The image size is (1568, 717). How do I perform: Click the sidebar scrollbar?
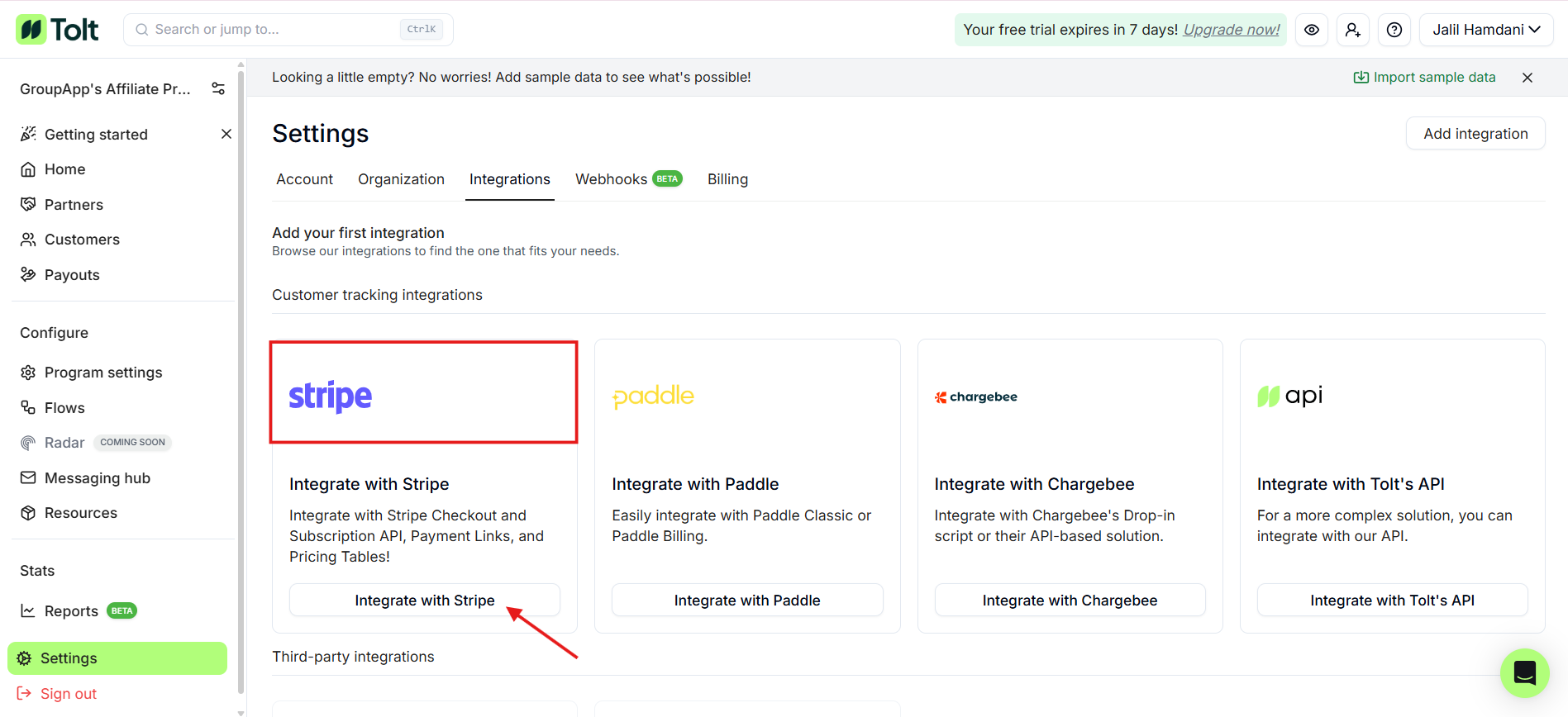tap(241, 380)
